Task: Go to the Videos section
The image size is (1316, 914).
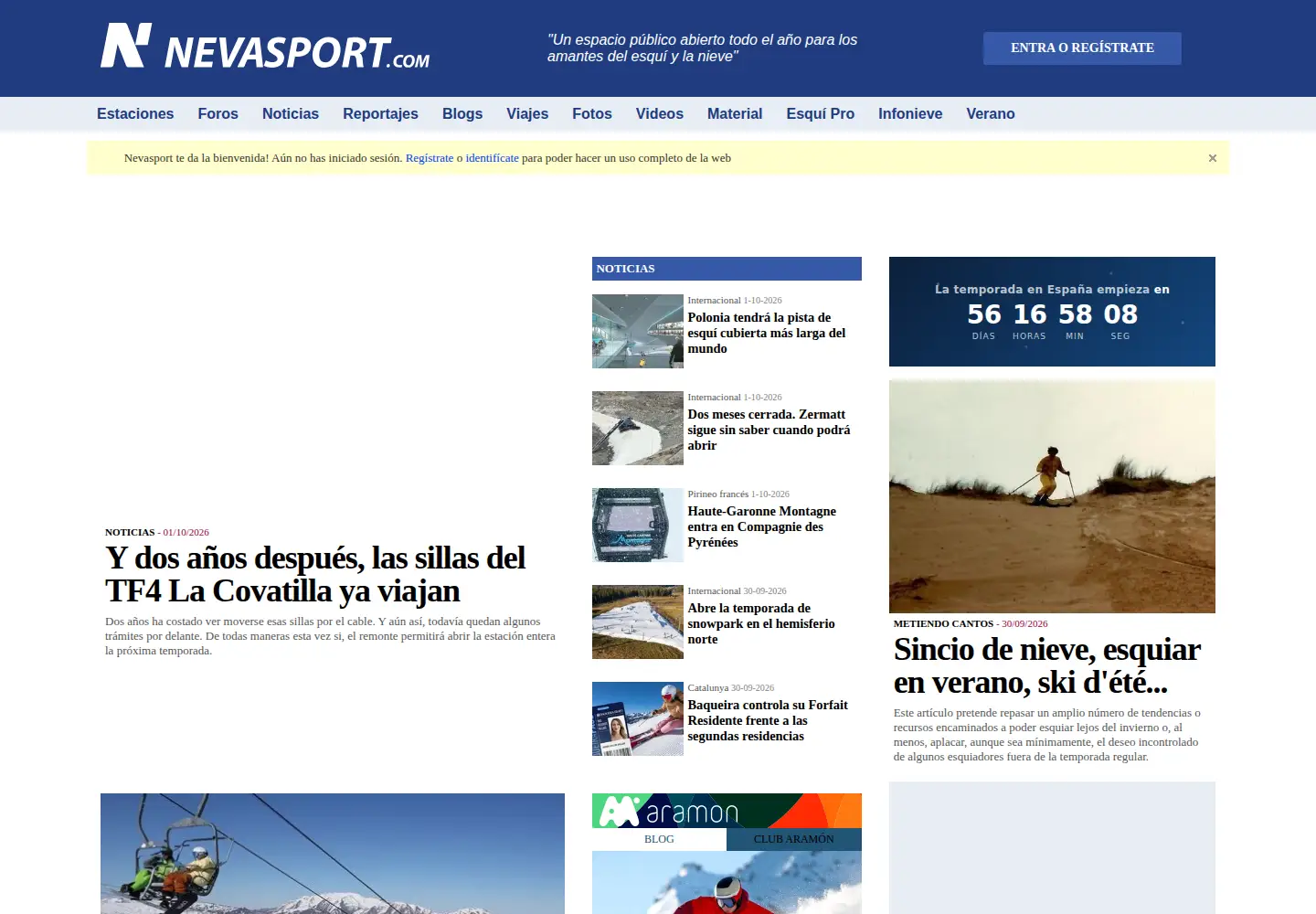Action: [x=660, y=114]
